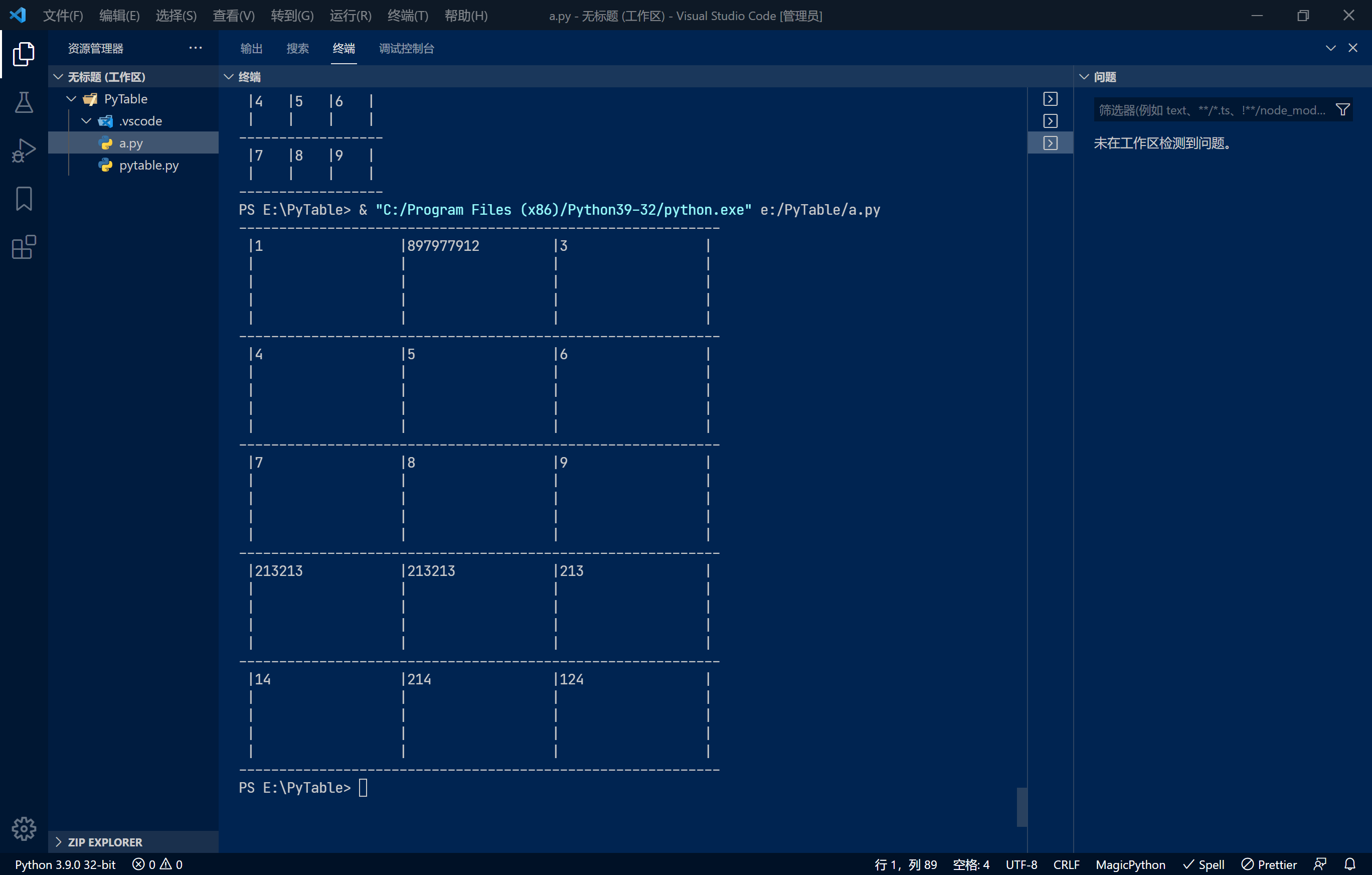Open the 运行(R) menu
The width and height of the screenshot is (1372, 875).
[351, 16]
